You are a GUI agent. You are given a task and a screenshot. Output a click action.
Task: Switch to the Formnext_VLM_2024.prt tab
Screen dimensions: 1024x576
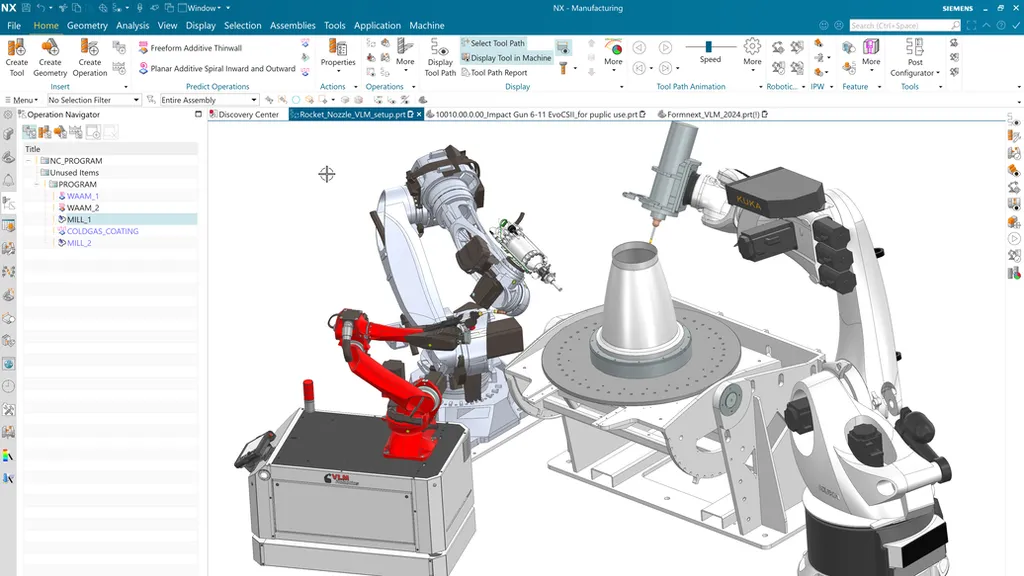[712, 114]
